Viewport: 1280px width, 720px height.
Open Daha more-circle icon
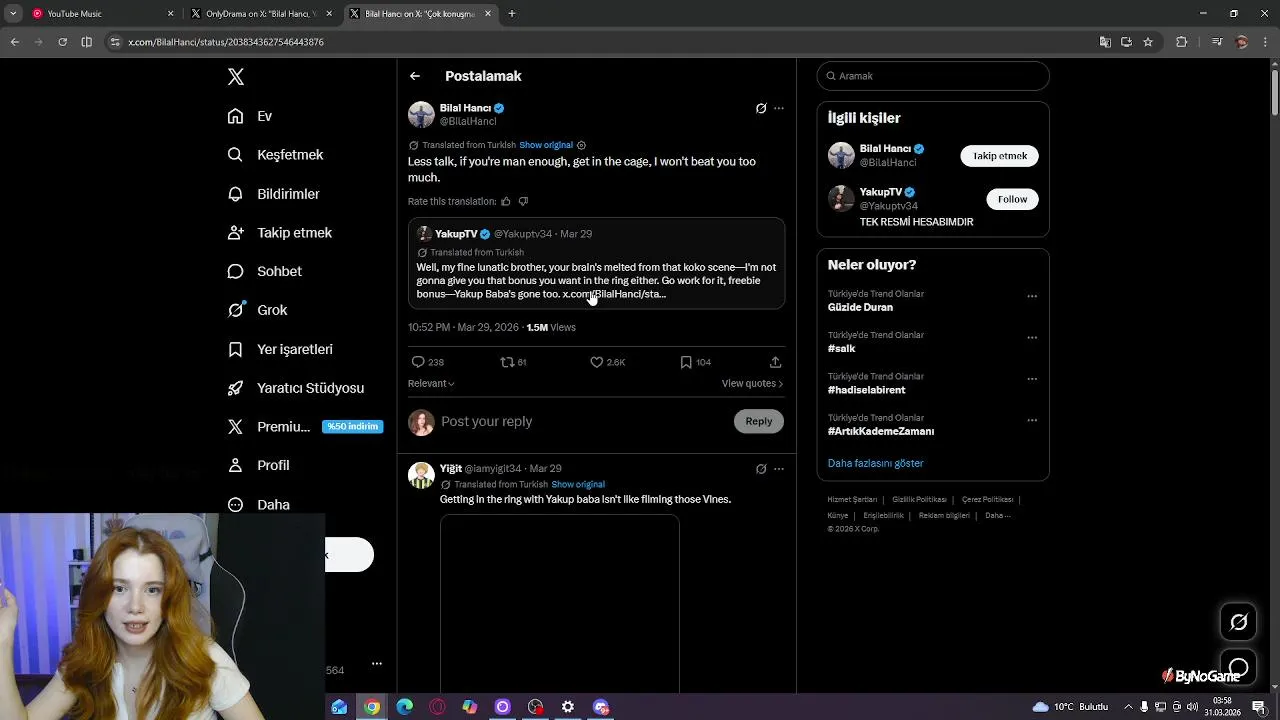tap(235, 505)
